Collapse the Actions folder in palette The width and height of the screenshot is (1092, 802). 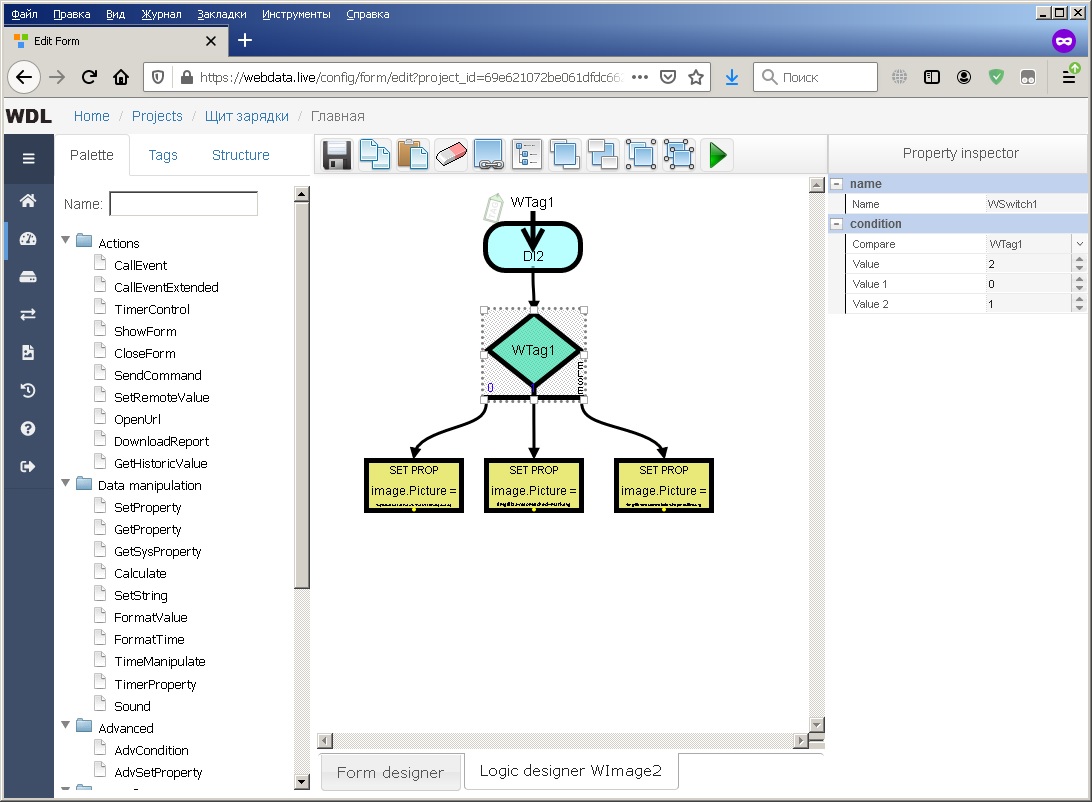(67, 242)
